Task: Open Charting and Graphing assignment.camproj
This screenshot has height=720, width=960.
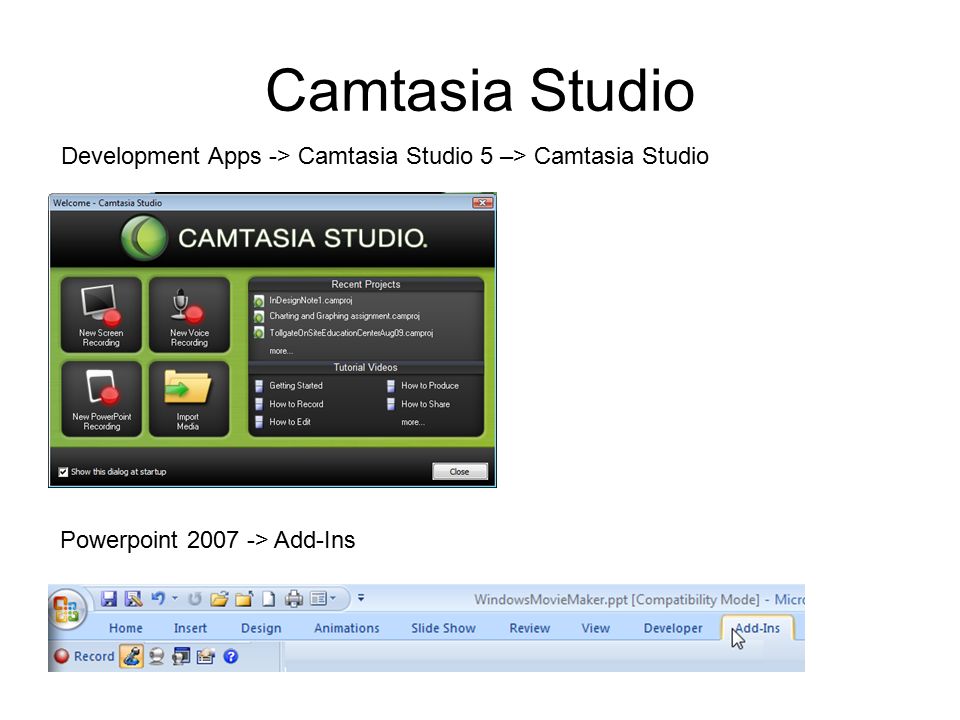Action: pos(345,317)
